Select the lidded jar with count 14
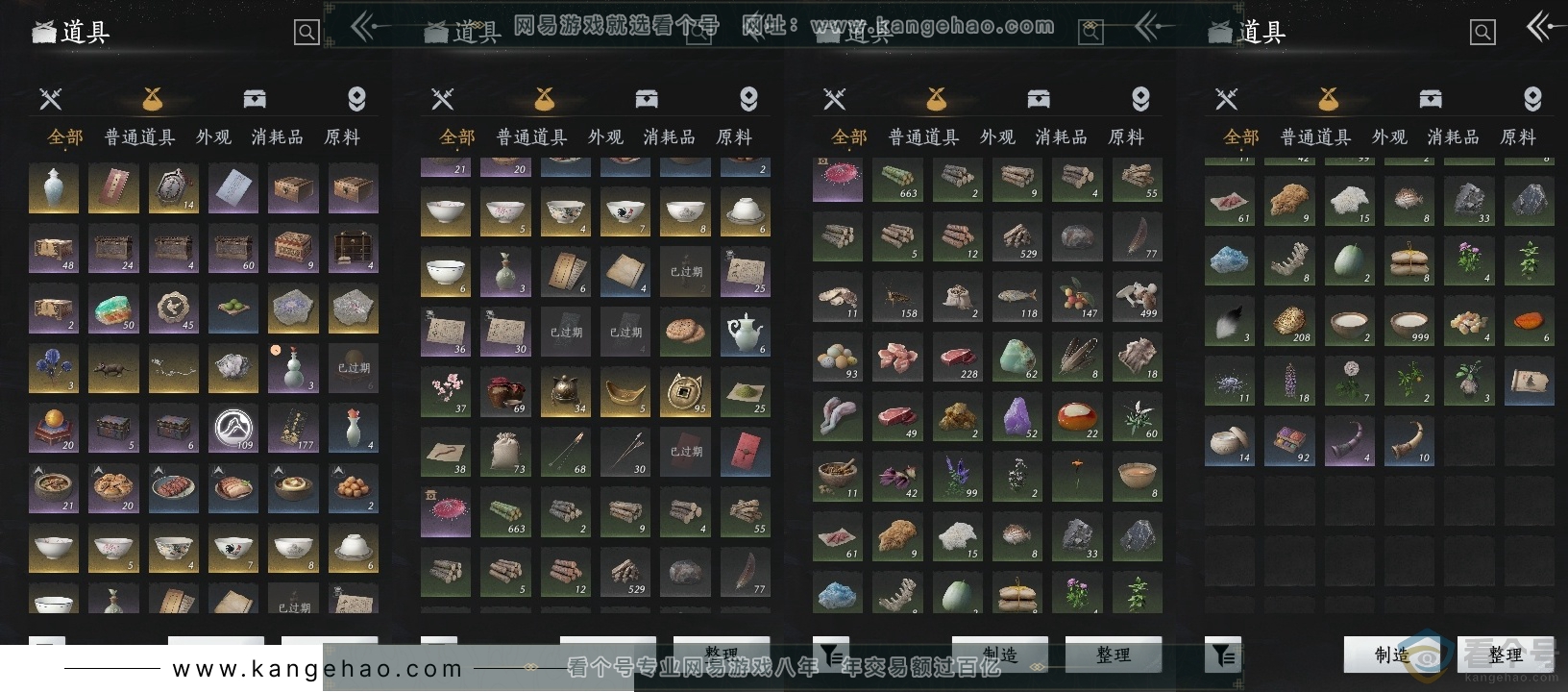This screenshot has width=1568, height=692. point(1230,441)
